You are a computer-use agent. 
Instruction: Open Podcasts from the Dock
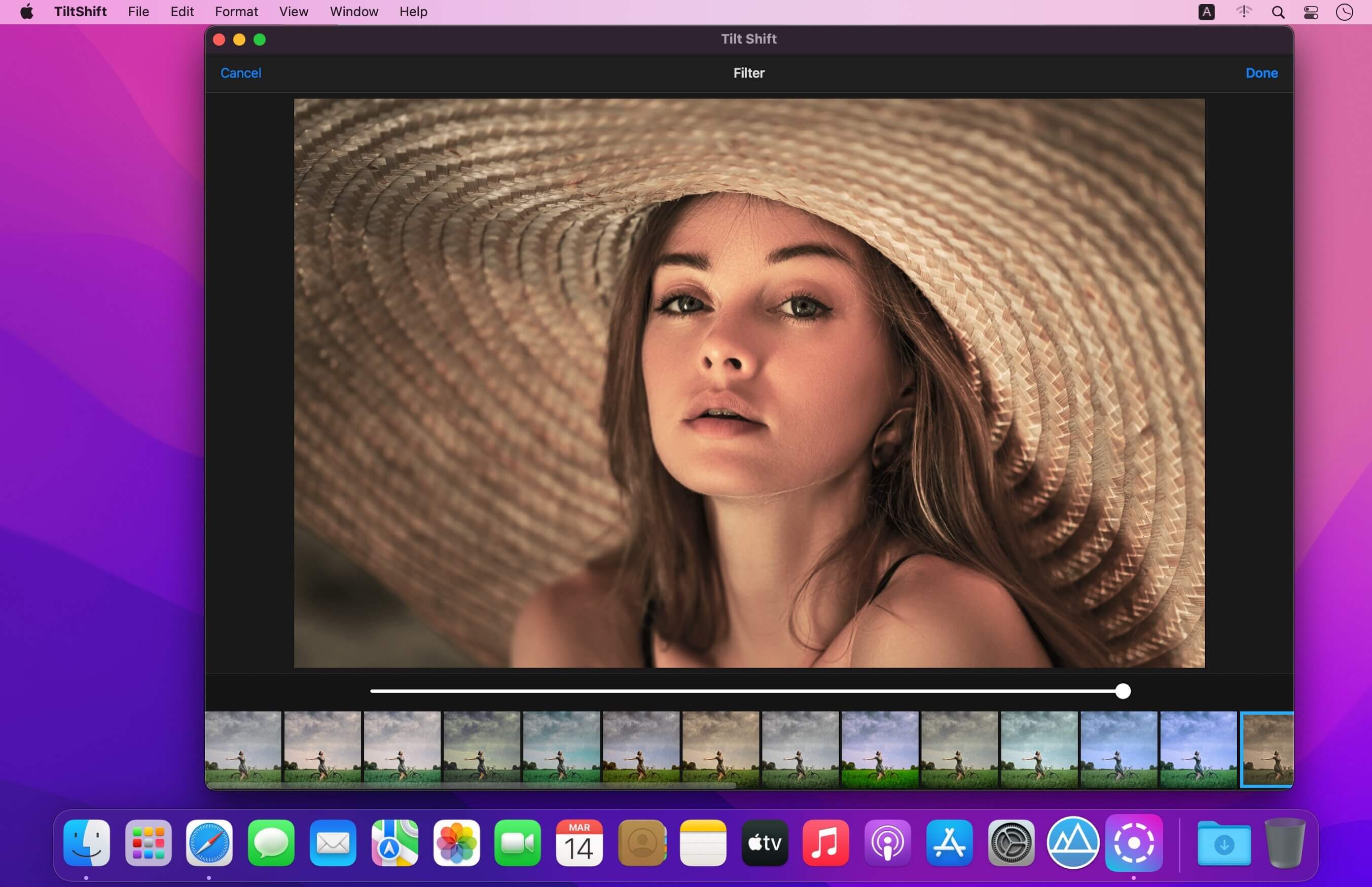click(888, 842)
